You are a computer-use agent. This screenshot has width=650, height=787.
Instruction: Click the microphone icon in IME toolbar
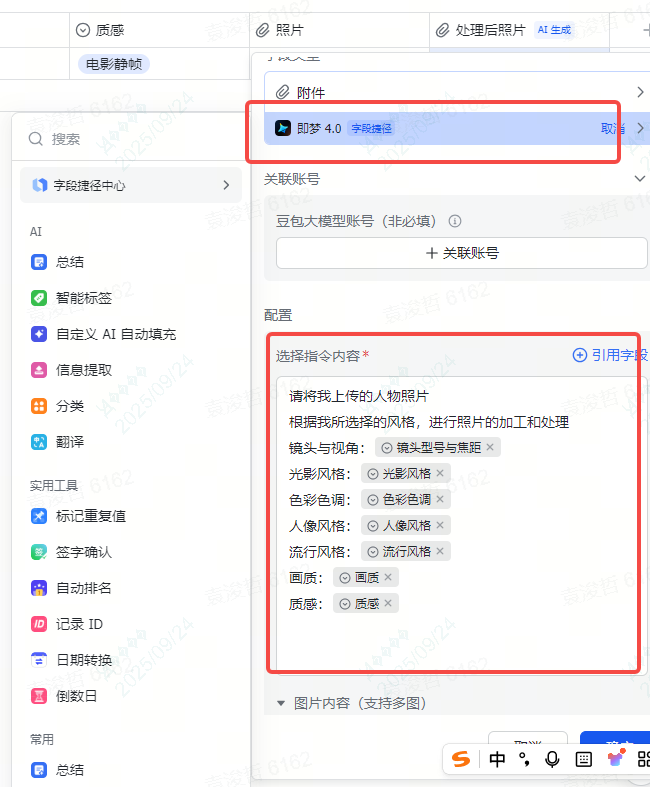(x=552, y=760)
